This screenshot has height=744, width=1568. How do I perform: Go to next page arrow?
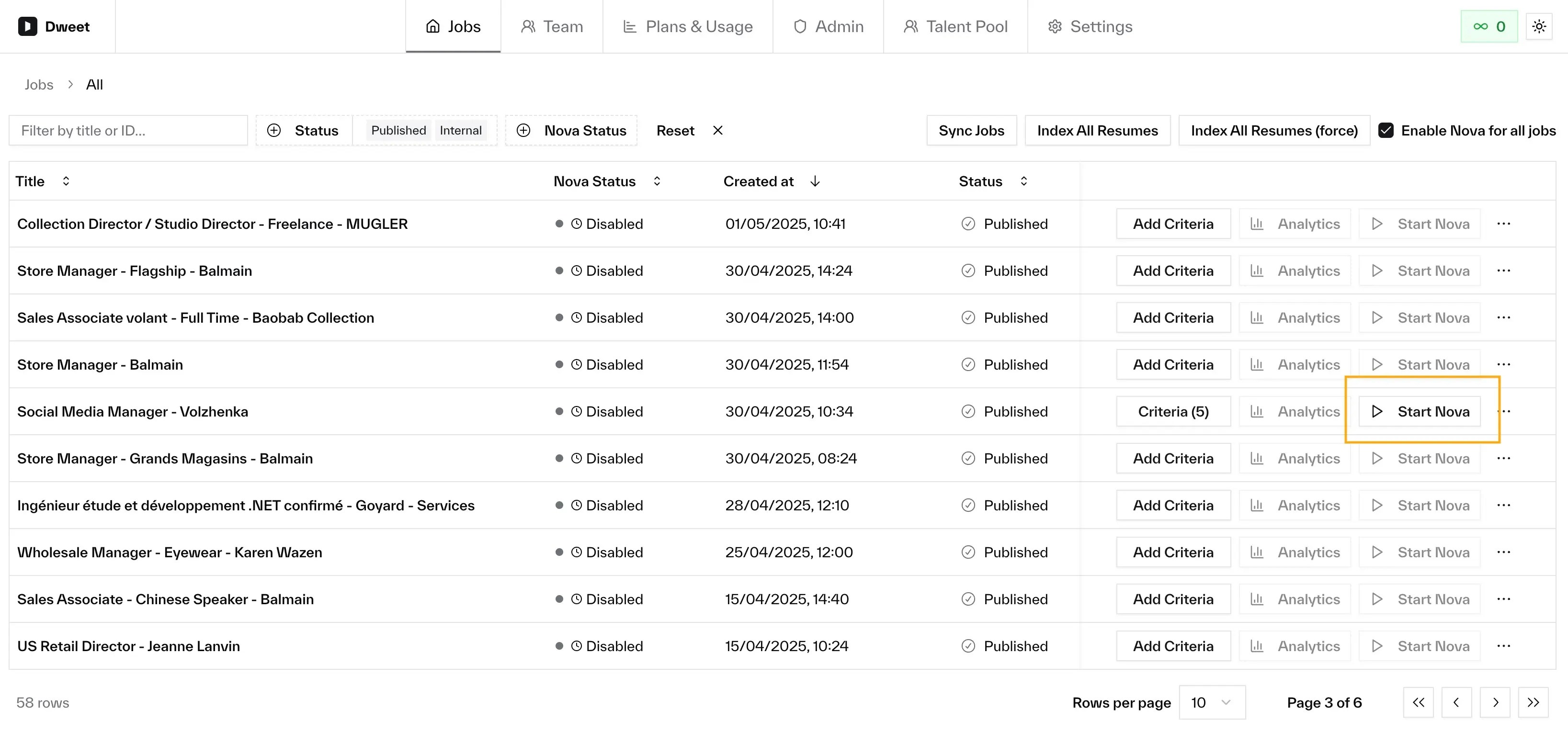coord(1495,703)
